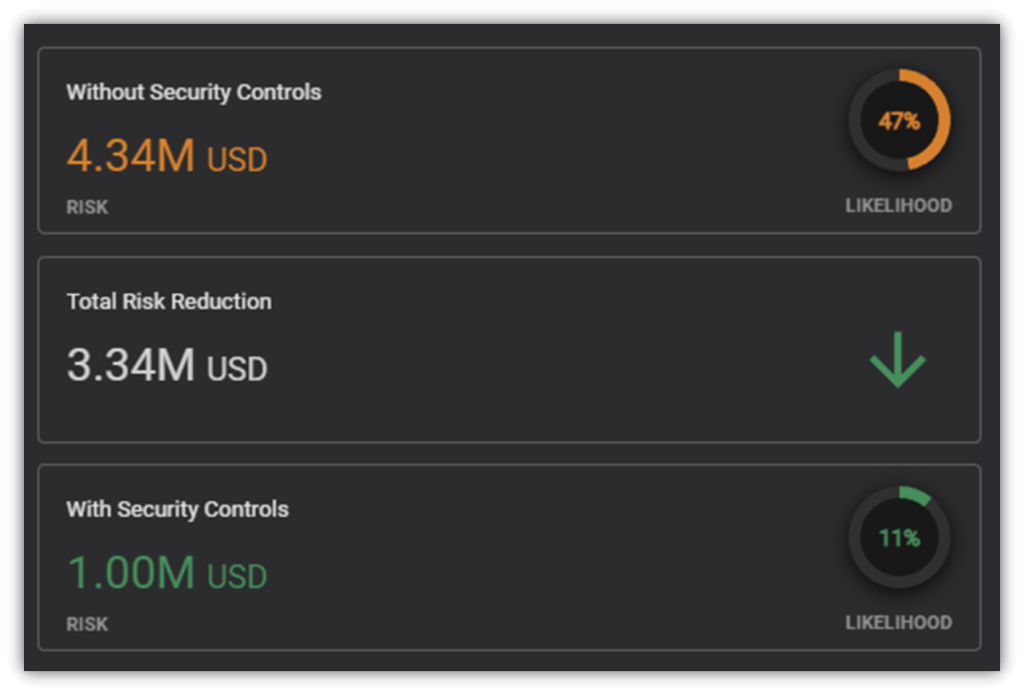Open the Total Risk Reduction card
1024x695 pixels.
[510, 348]
